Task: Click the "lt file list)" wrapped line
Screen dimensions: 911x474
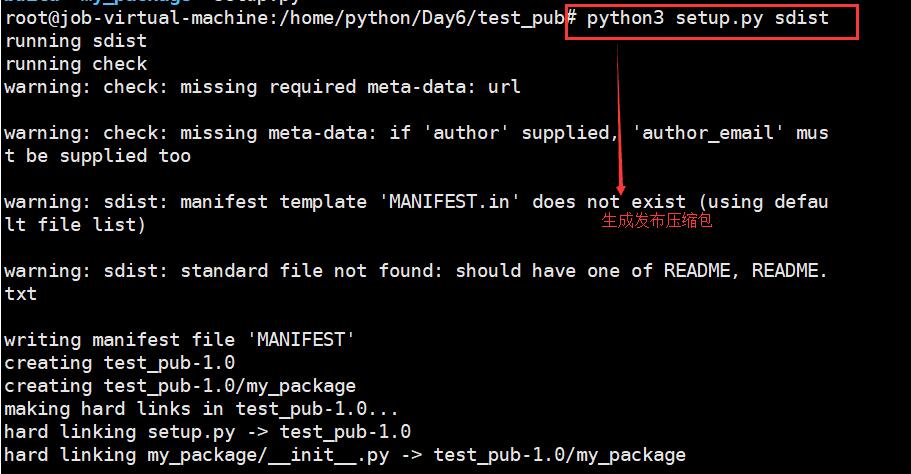Action: tap(76, 225)
